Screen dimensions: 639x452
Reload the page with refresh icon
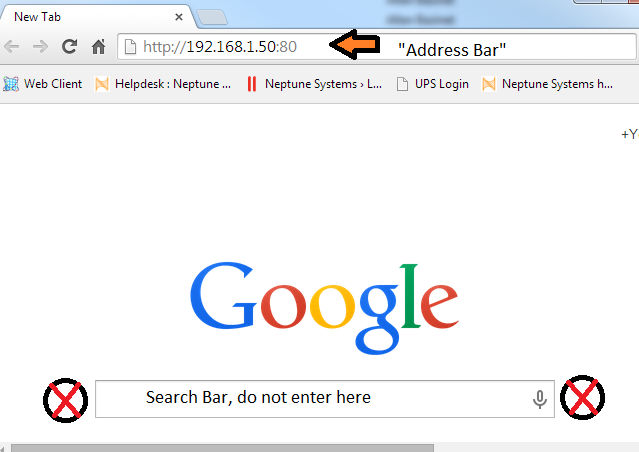click(69, 46)
